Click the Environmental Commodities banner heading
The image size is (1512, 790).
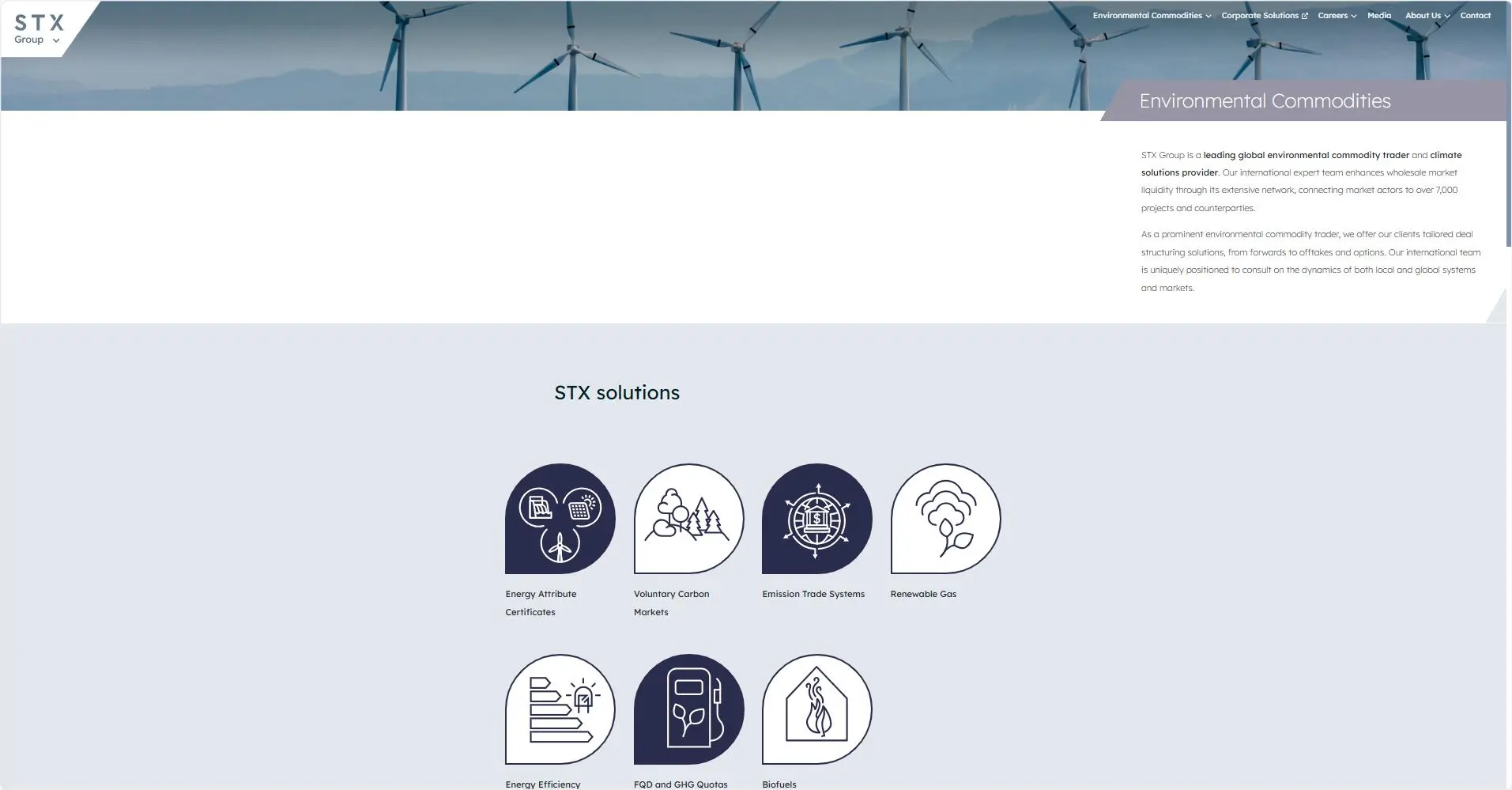(x=1265, y=101)
